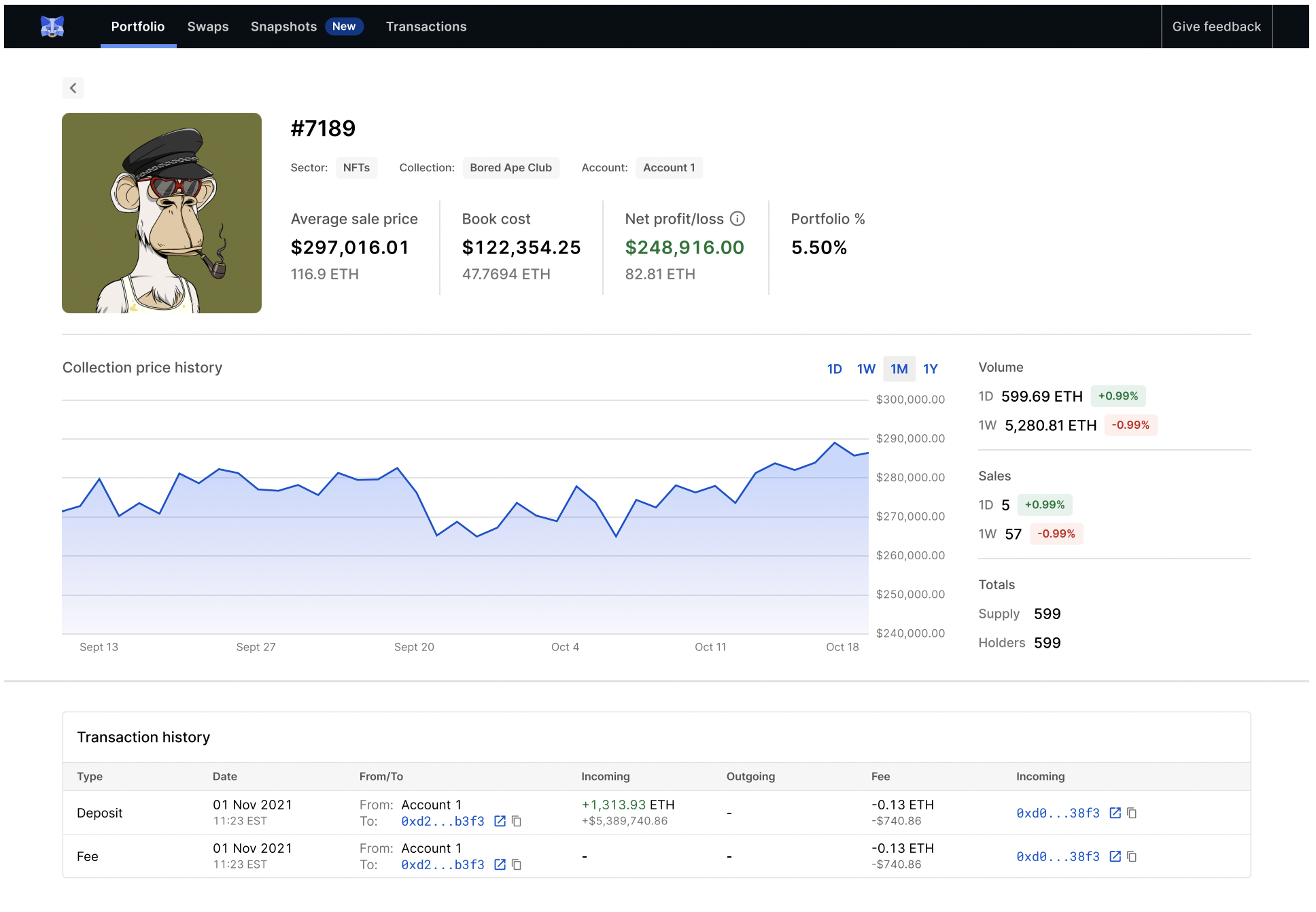Screen dimensions: 1316x912
Task: Click the Fee column header
Action: click(881, 777)
